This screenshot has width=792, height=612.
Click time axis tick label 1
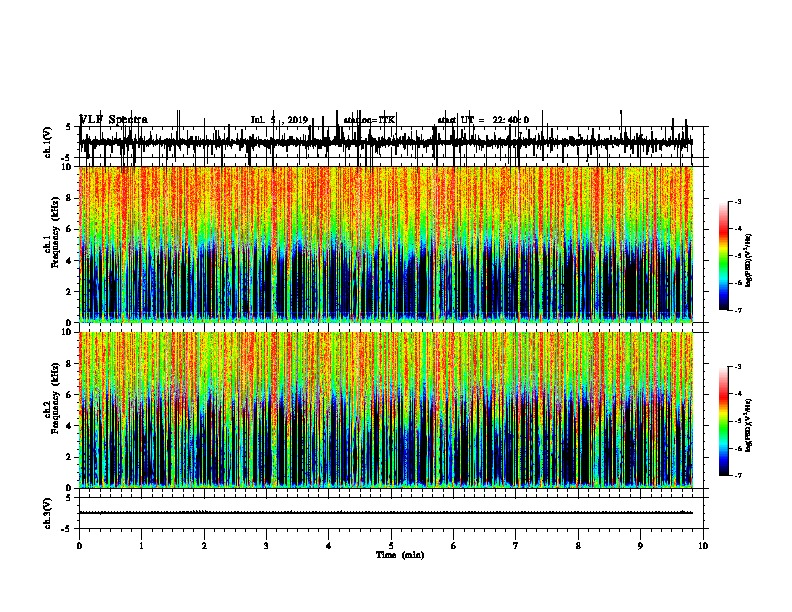tap(142, 546)
